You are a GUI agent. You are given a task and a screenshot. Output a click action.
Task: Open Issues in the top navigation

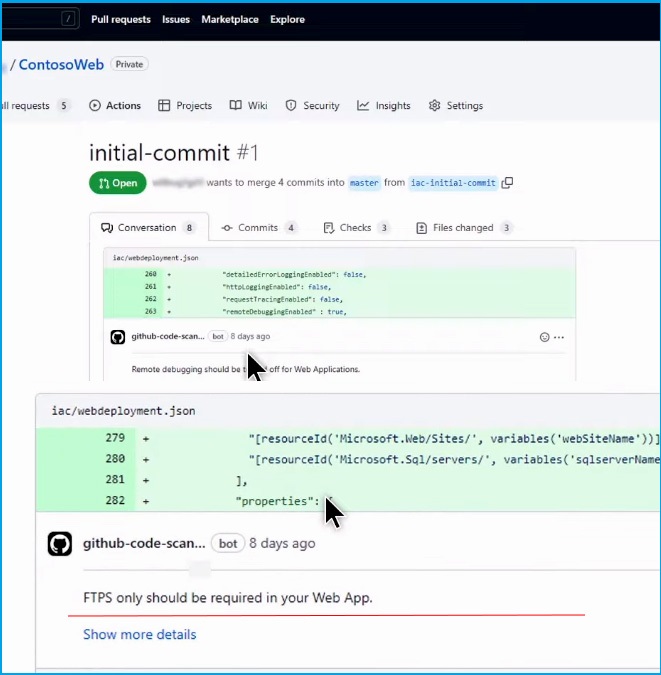click(176, 19)
